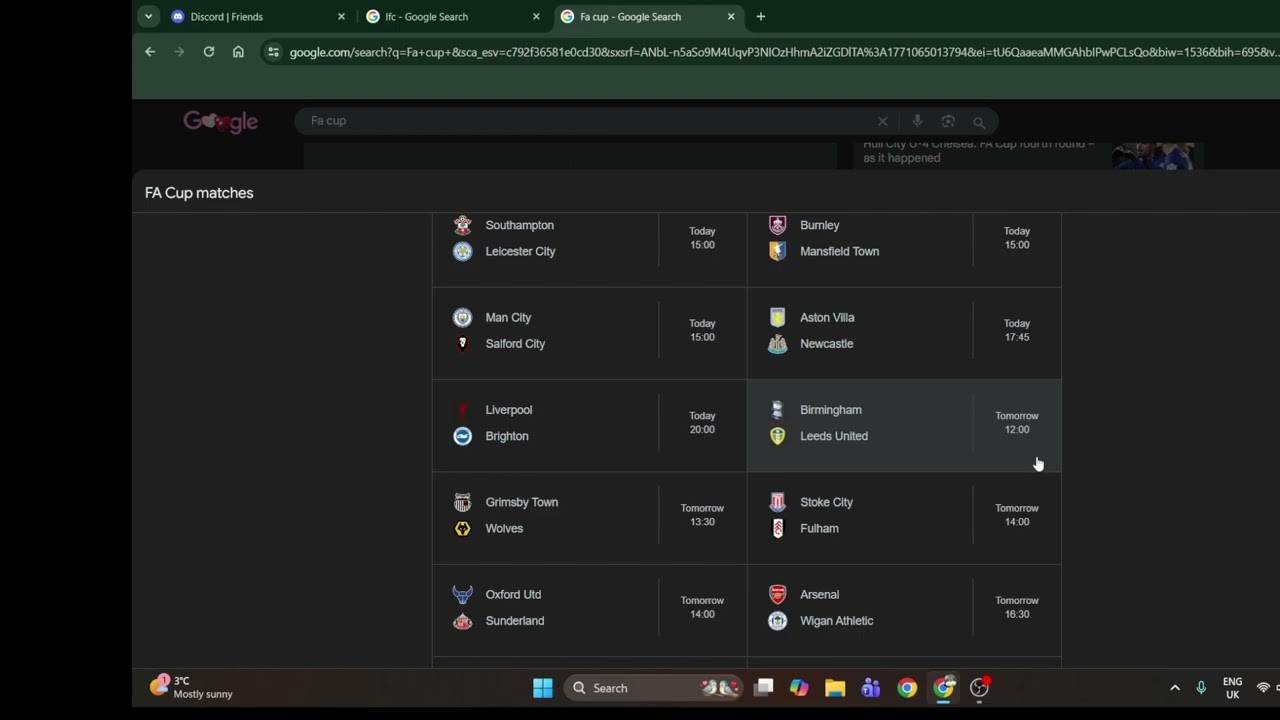The height and width of the screenshot is (720, 1280).
Task: Switch to the Discord | Friends tab
Action: [257, 16]
